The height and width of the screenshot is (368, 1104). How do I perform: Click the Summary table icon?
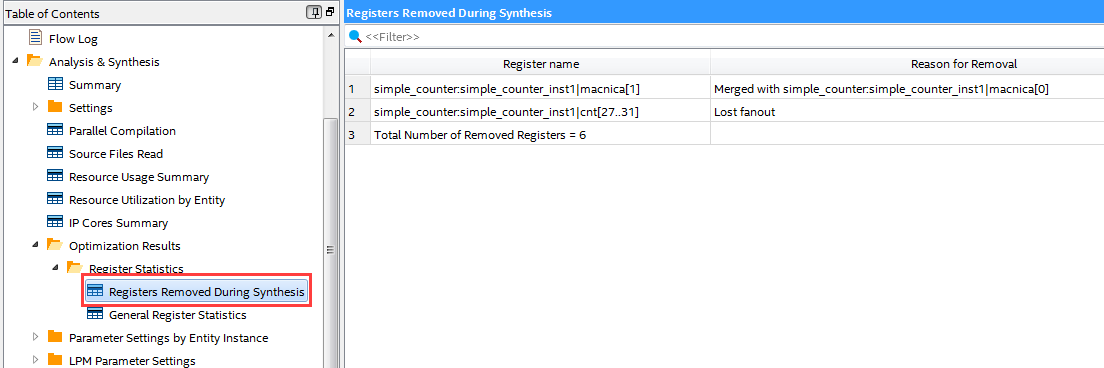[x=55, y=84]
